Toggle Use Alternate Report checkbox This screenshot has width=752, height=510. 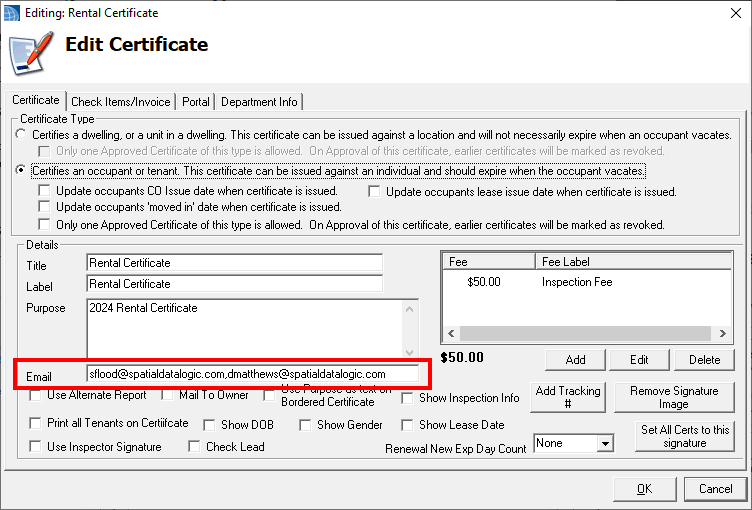pos(35,395)
